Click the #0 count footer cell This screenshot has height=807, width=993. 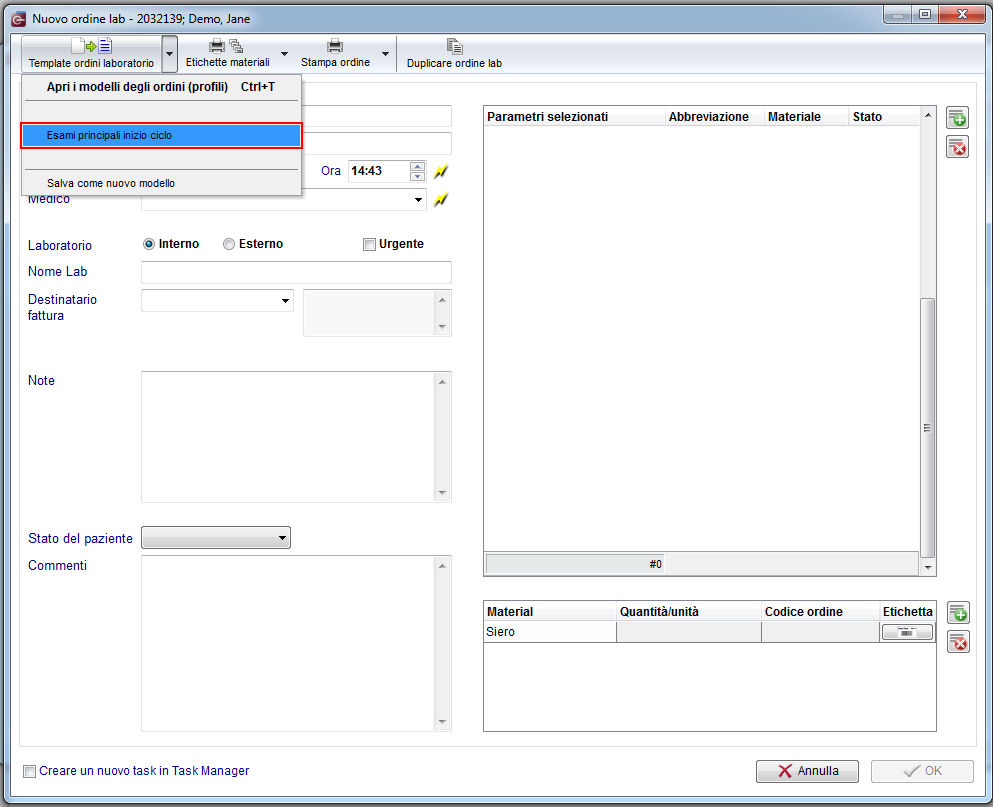pos(574,564)
